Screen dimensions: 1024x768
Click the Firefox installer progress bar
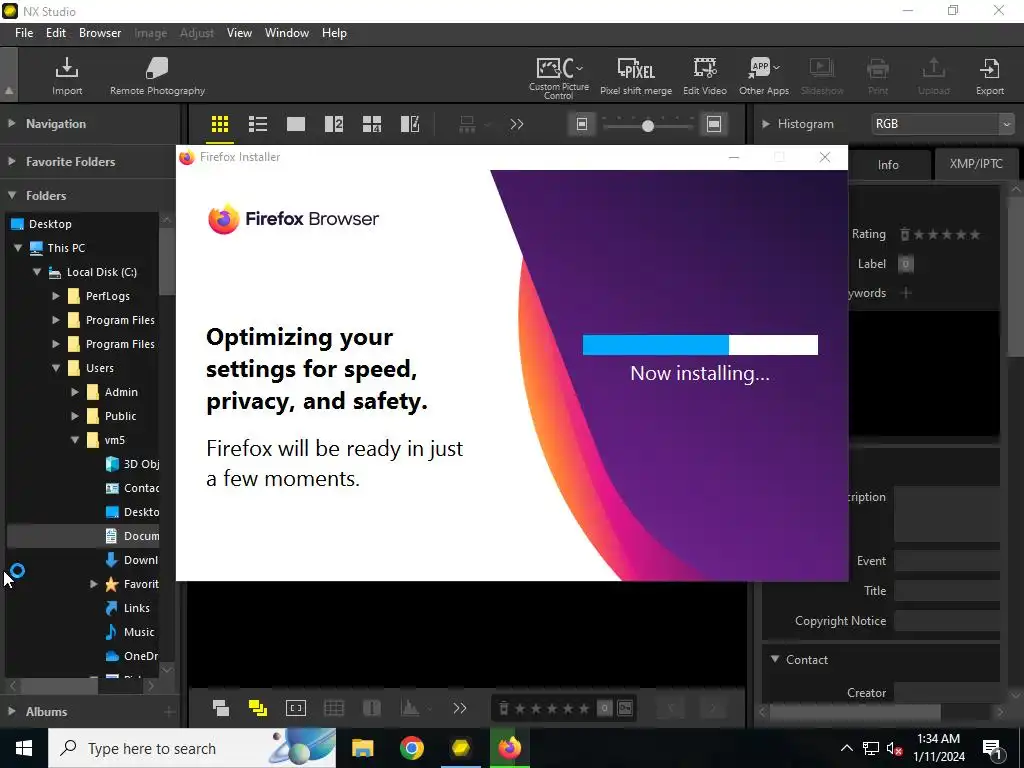coord(700,345)
